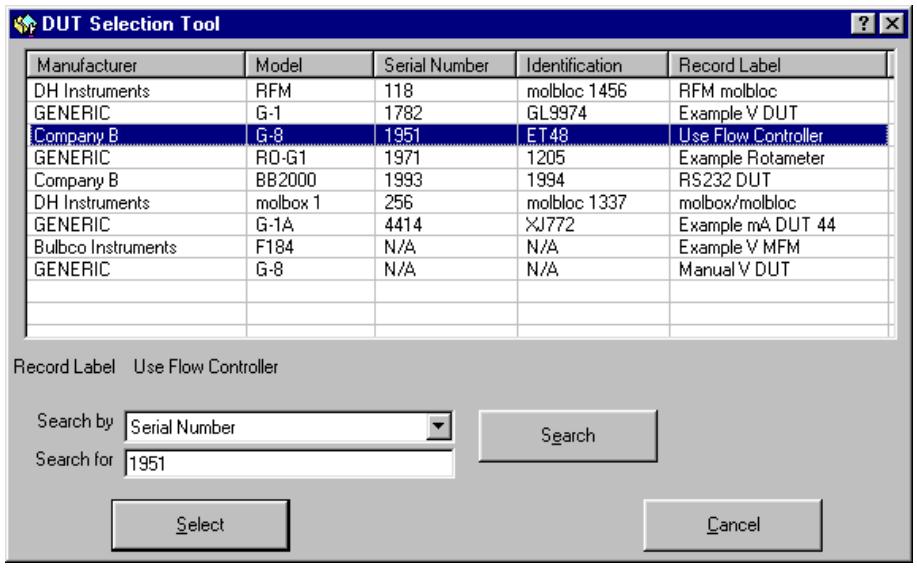917x568 pixels.
Task: Click the DUT Selection Tool title bar icon
Action: (x=25, y=25)
